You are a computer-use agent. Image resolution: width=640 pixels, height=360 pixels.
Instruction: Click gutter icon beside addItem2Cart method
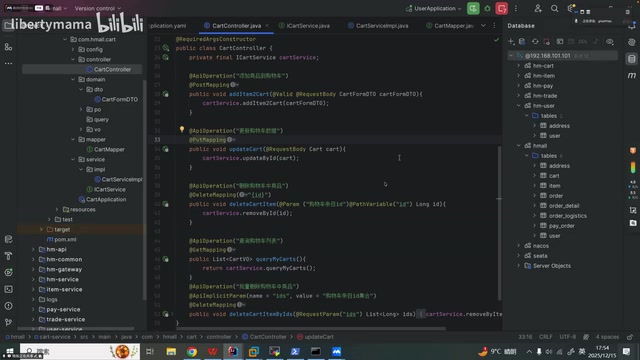(x=165, y=94)
